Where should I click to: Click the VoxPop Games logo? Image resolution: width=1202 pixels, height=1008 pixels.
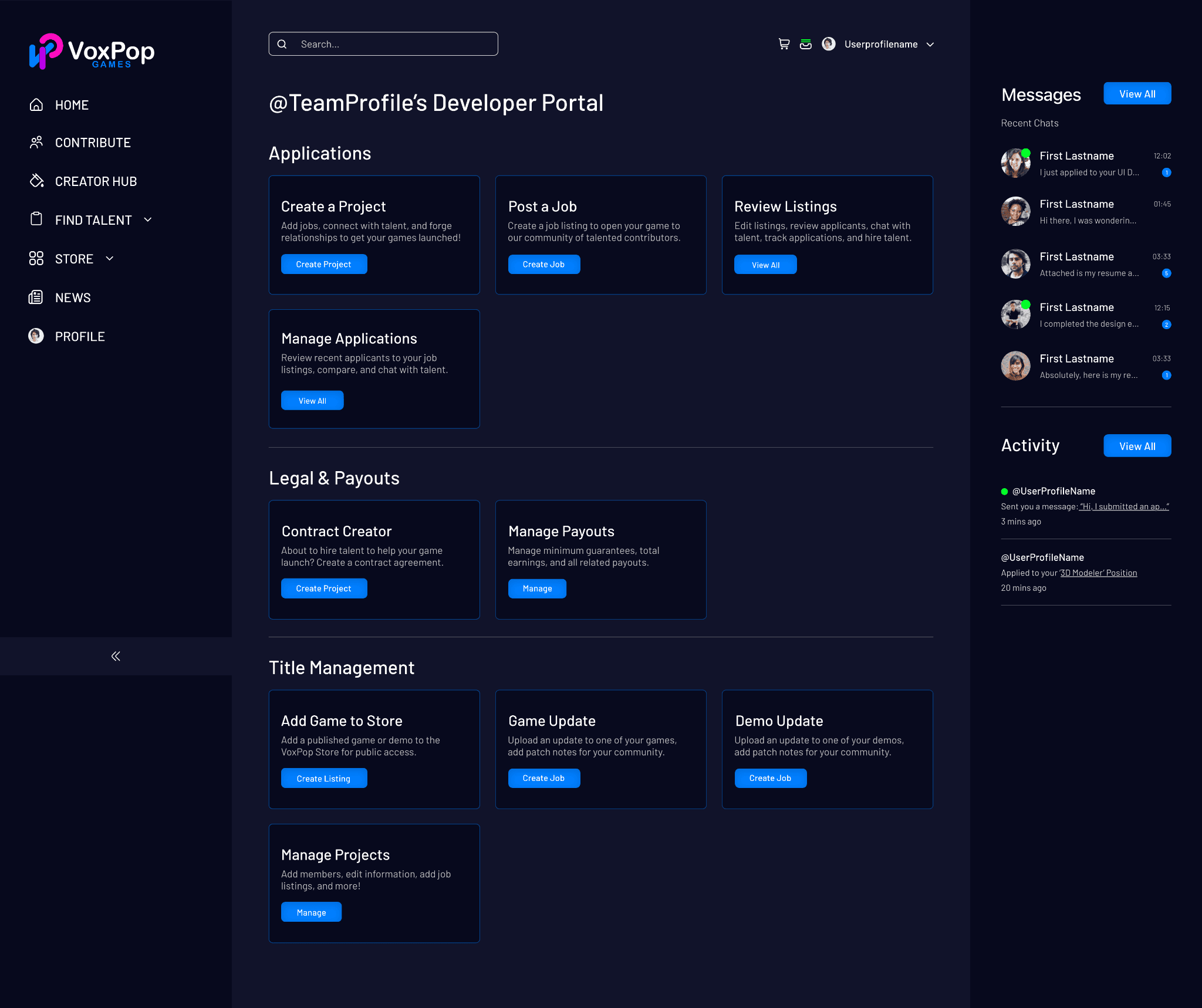point(92,52)
